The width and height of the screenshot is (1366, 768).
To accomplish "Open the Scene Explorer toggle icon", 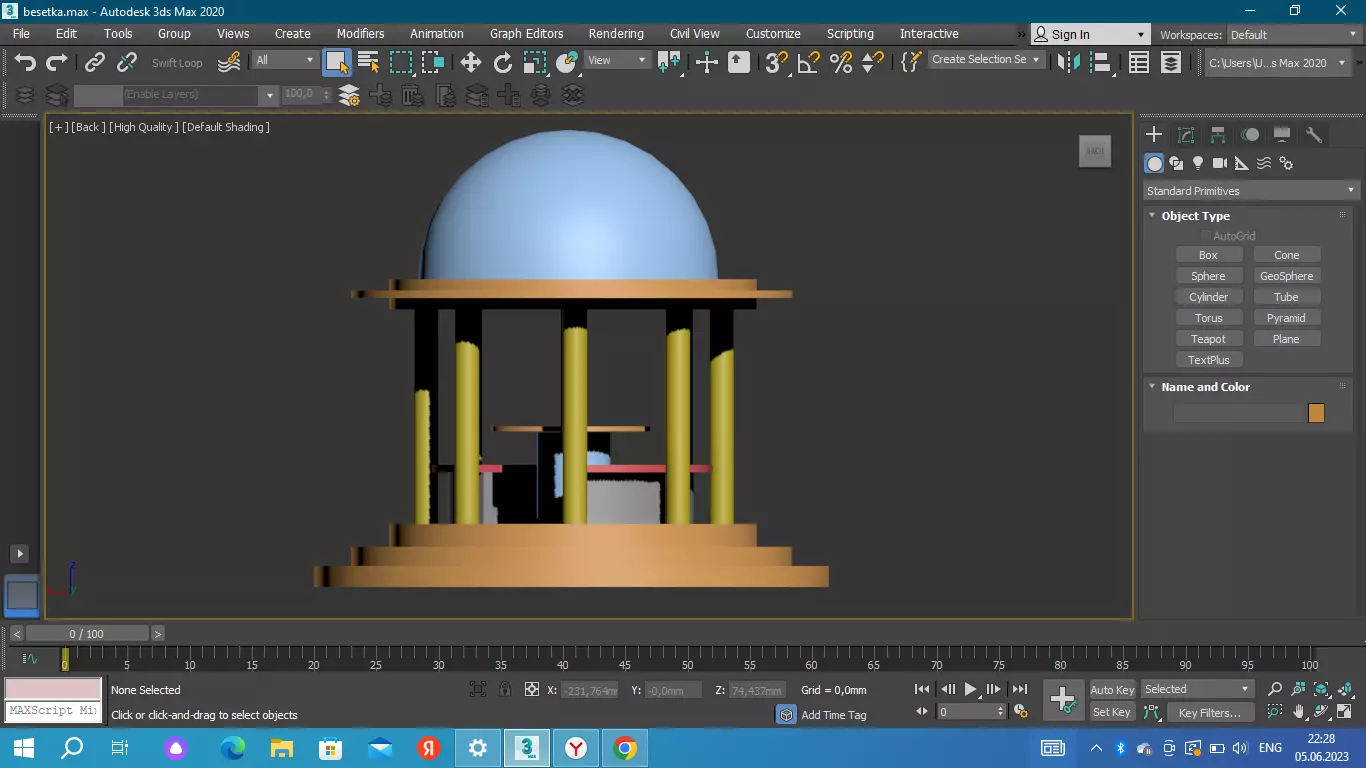I will (1139, 62).
